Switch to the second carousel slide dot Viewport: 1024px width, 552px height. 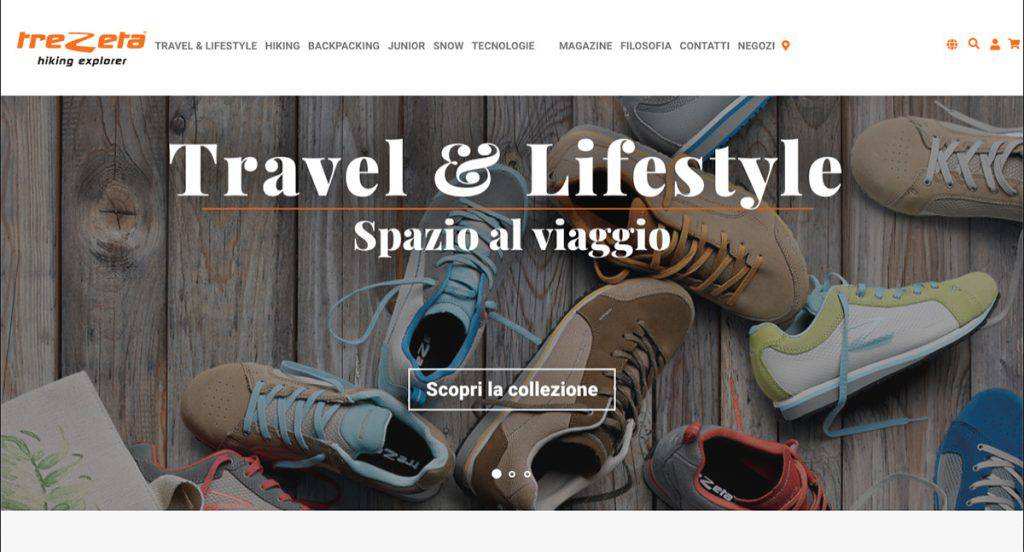[x=512, y=474]
